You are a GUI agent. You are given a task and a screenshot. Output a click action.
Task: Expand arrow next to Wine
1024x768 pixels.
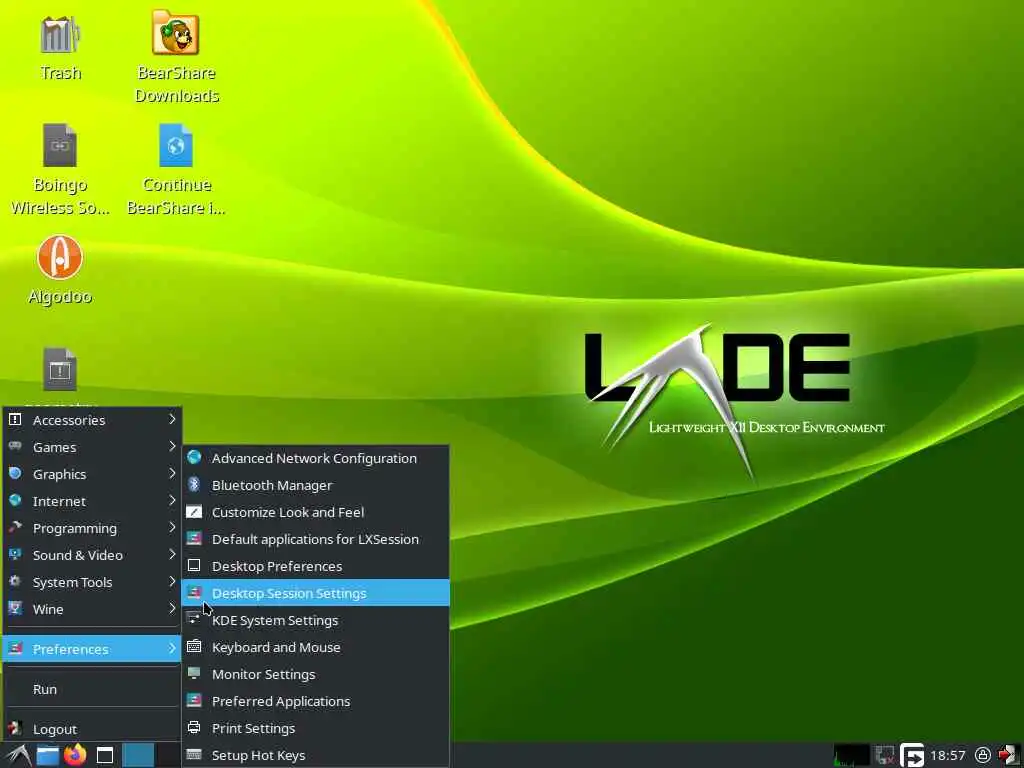click(172, 609)
